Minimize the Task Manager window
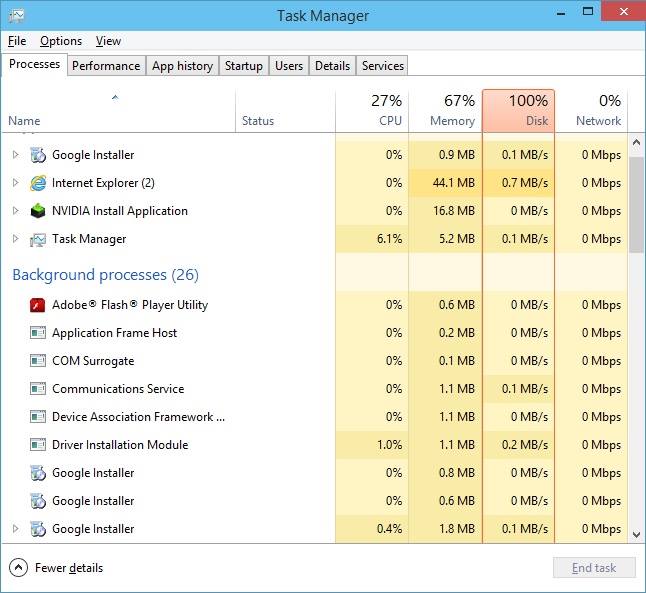Screen dimensions: 646x593 [561, 12]
